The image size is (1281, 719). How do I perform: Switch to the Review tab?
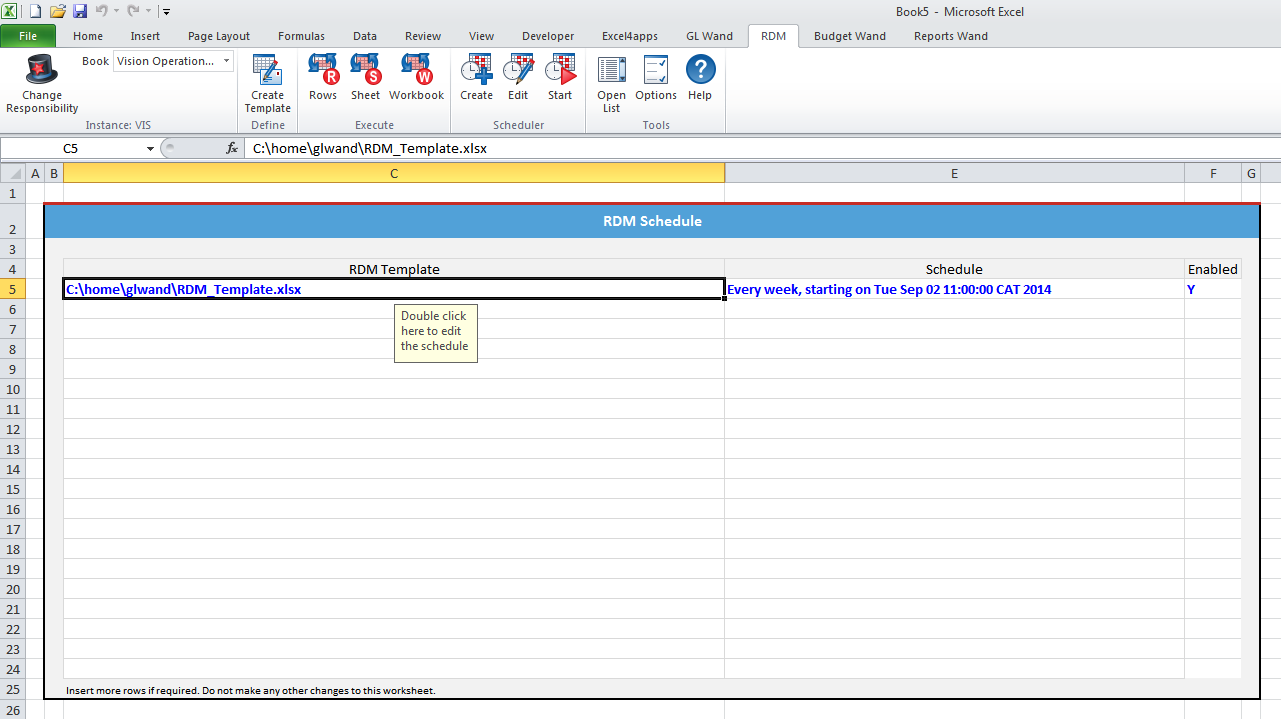click(x=423, y=36)
